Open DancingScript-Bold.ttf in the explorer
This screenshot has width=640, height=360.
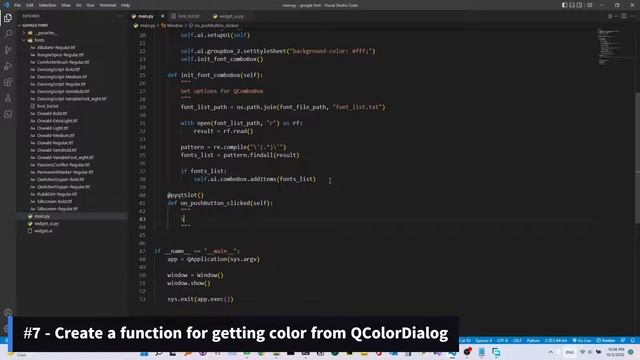(58, 69)
